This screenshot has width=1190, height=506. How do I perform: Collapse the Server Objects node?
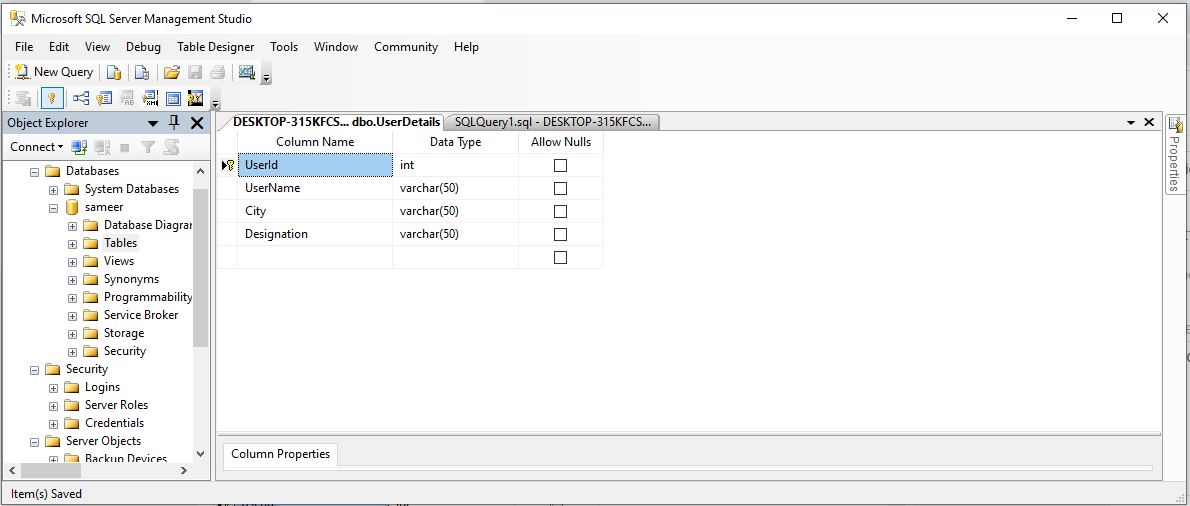[x=34, y=442]
